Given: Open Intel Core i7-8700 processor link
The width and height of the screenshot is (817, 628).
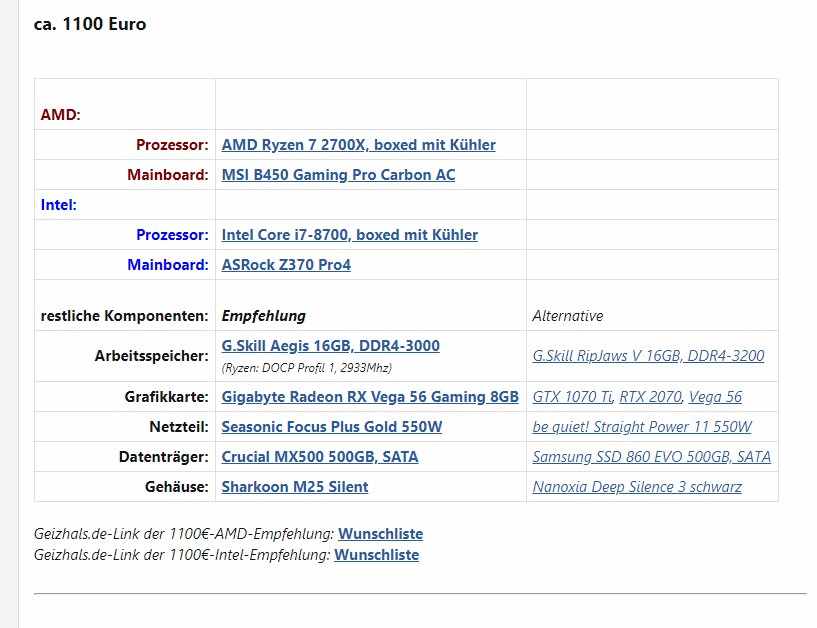Looking at the screenshot, I should (x=349, y=235).
